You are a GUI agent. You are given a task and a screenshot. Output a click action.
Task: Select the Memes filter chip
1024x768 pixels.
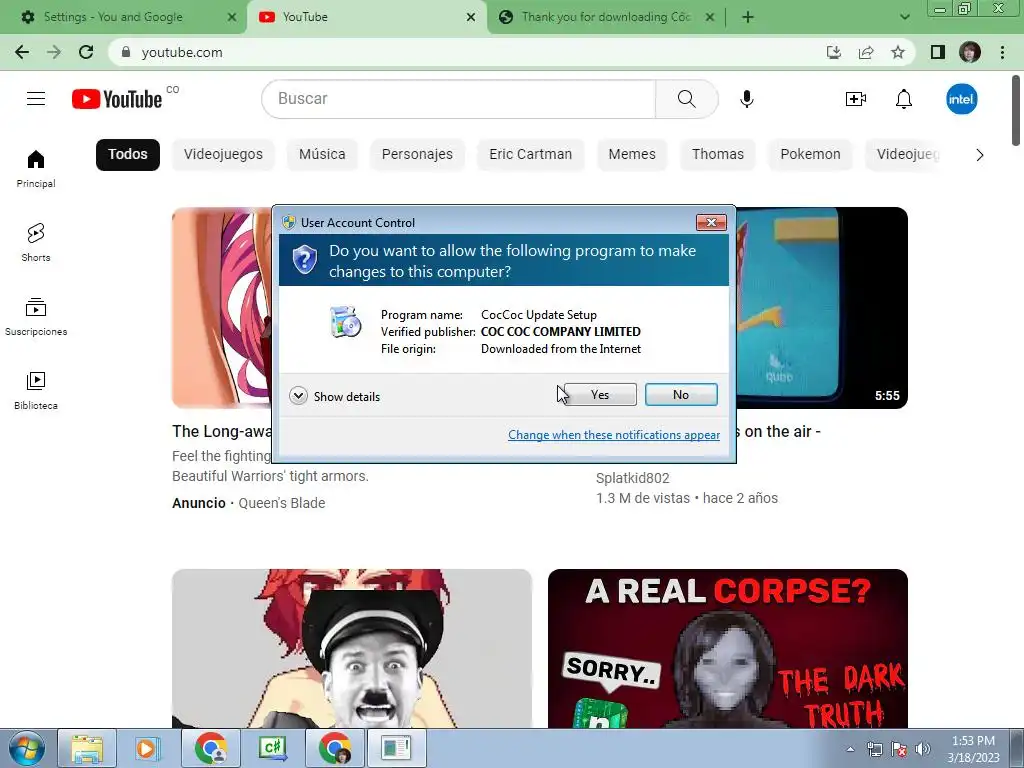click(x=632, y=154)
